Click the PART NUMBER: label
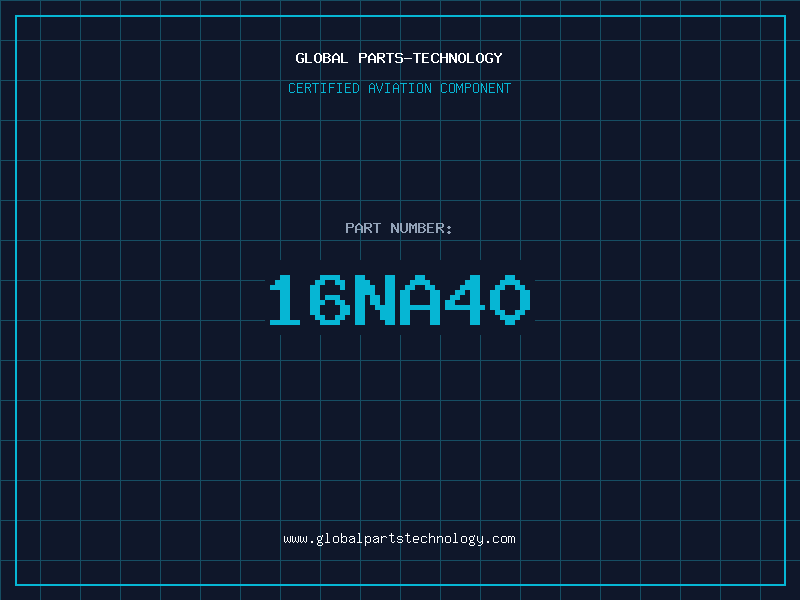 coord(399,228)
